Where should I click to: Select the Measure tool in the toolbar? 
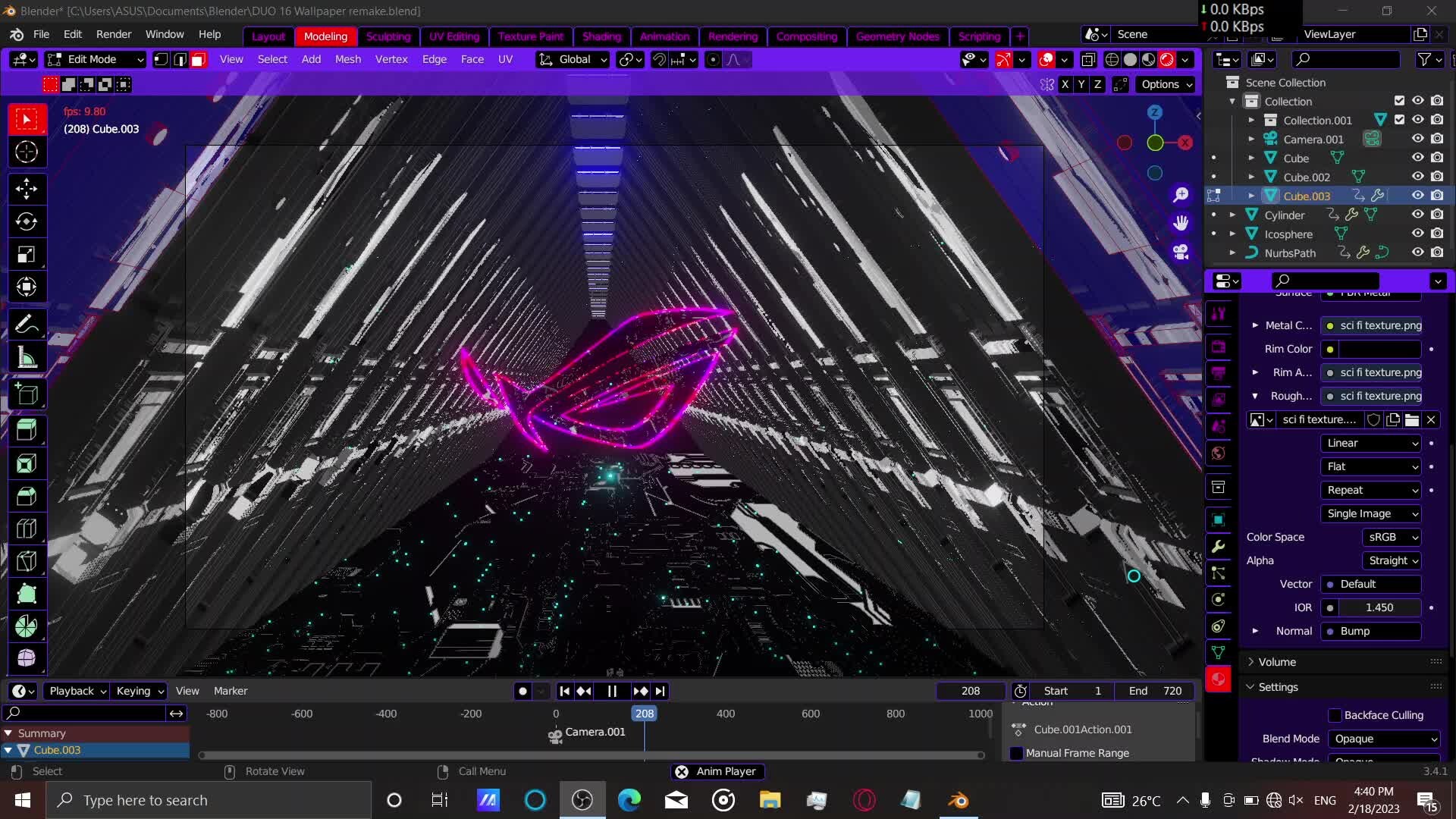point(27,356)
